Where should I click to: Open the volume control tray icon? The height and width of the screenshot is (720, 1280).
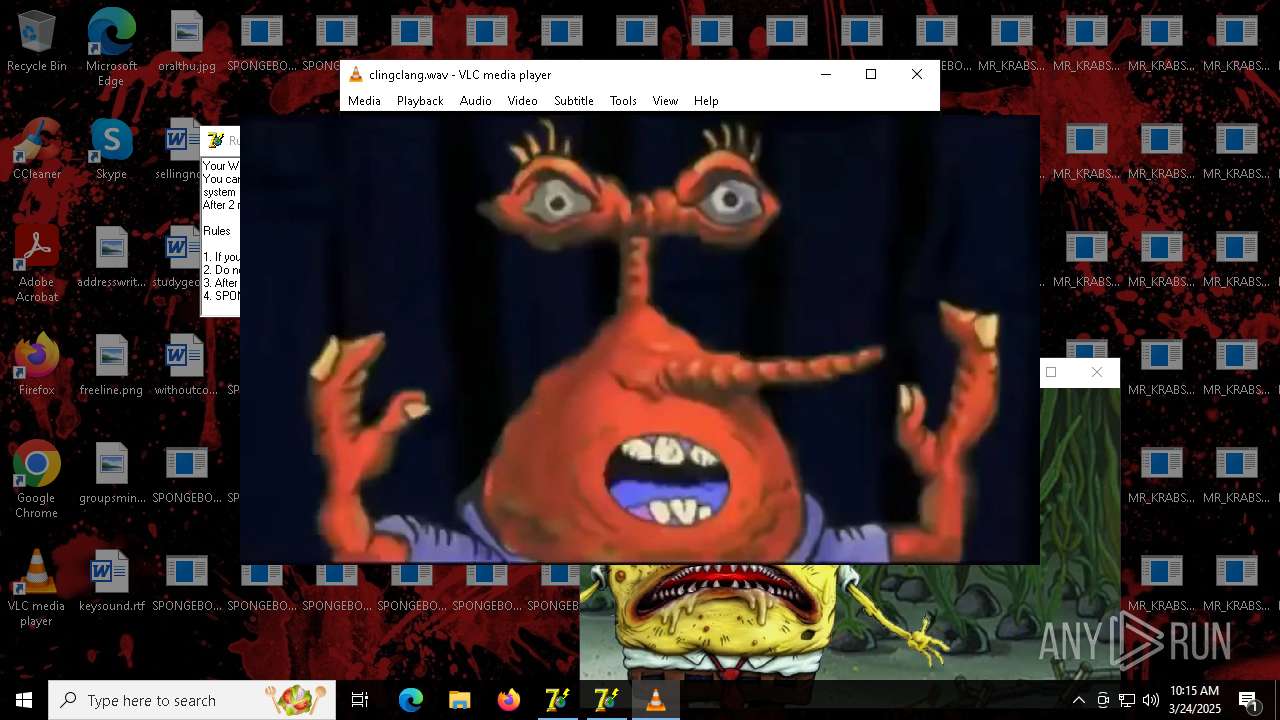coord(1151,700)
